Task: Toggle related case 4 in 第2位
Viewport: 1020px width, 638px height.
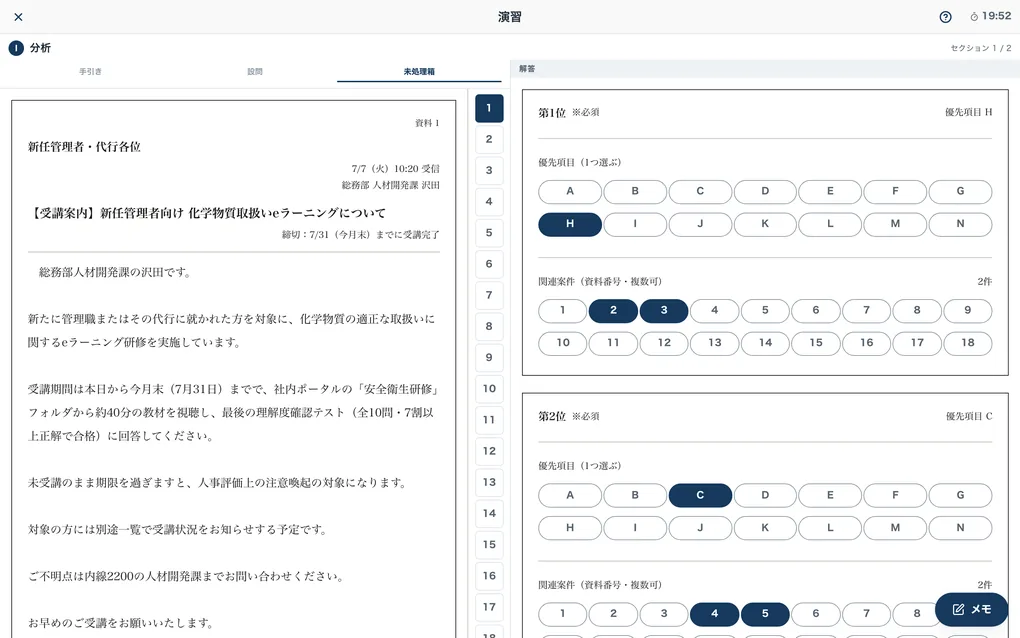Action: coord(715,614)
